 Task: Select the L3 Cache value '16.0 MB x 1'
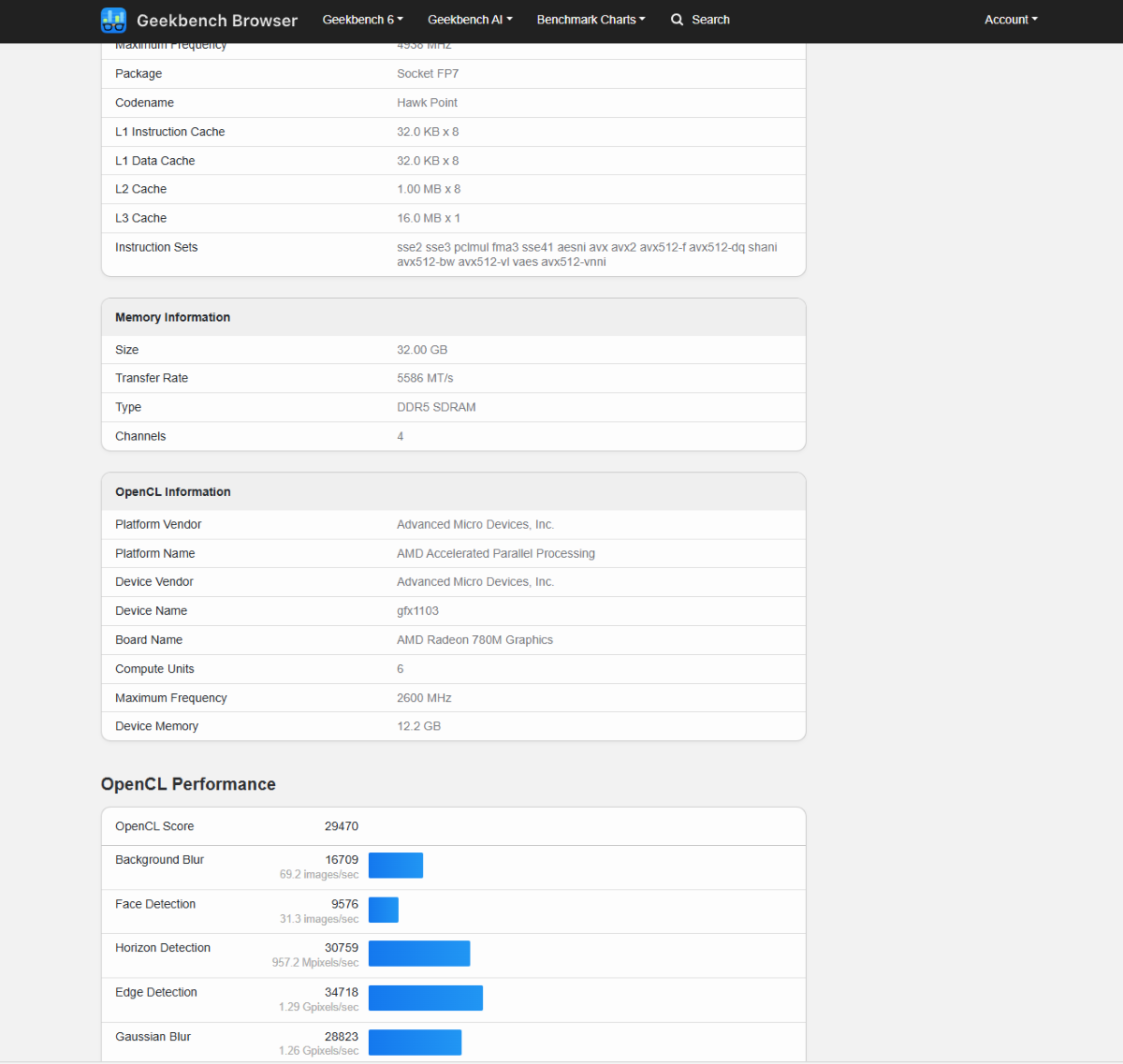pos(429,218)
